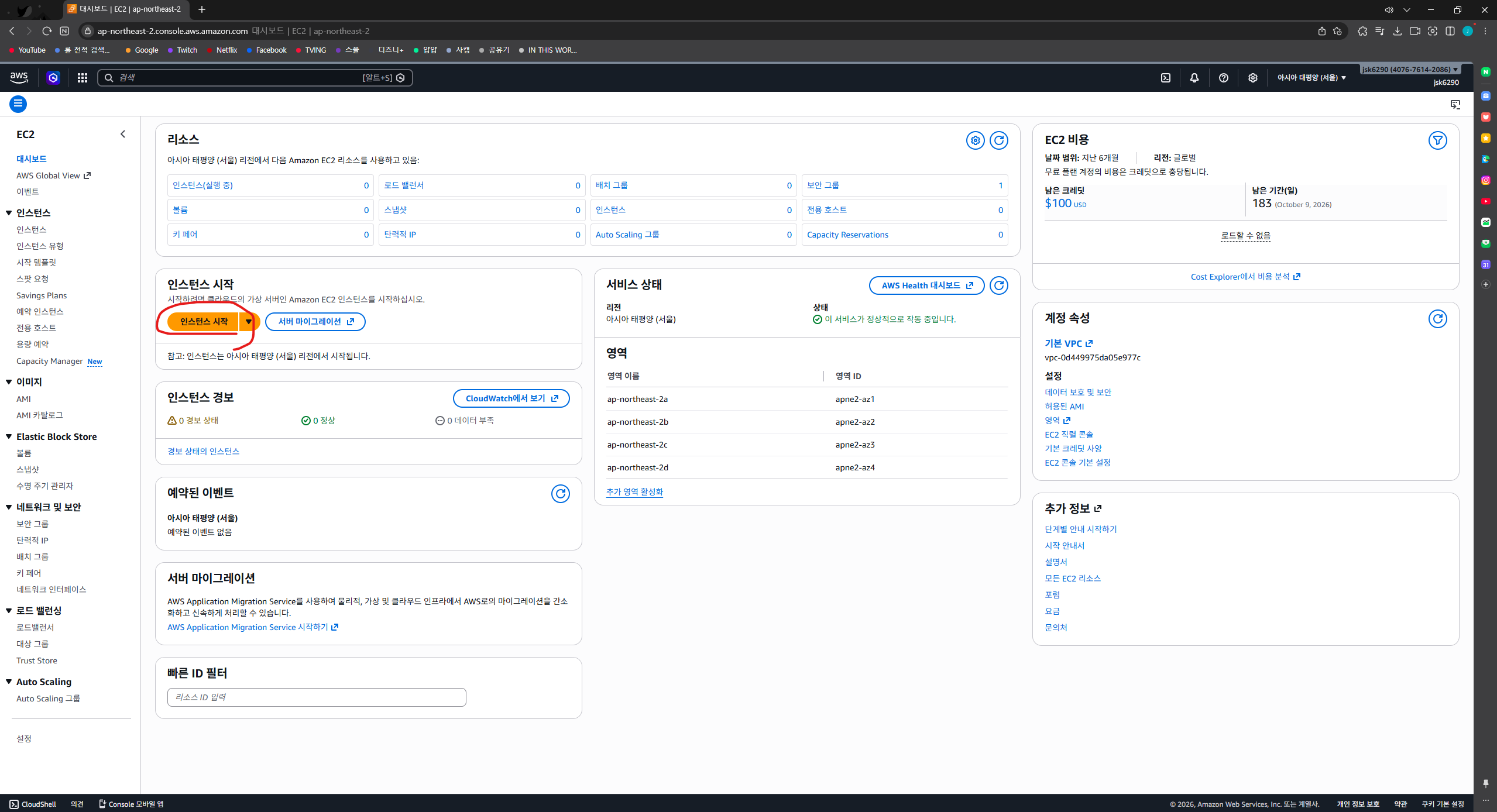Viewport: 1497px width, 812px height.
Task: Open the AWS logo home link
Action: (x=19, y=77)
